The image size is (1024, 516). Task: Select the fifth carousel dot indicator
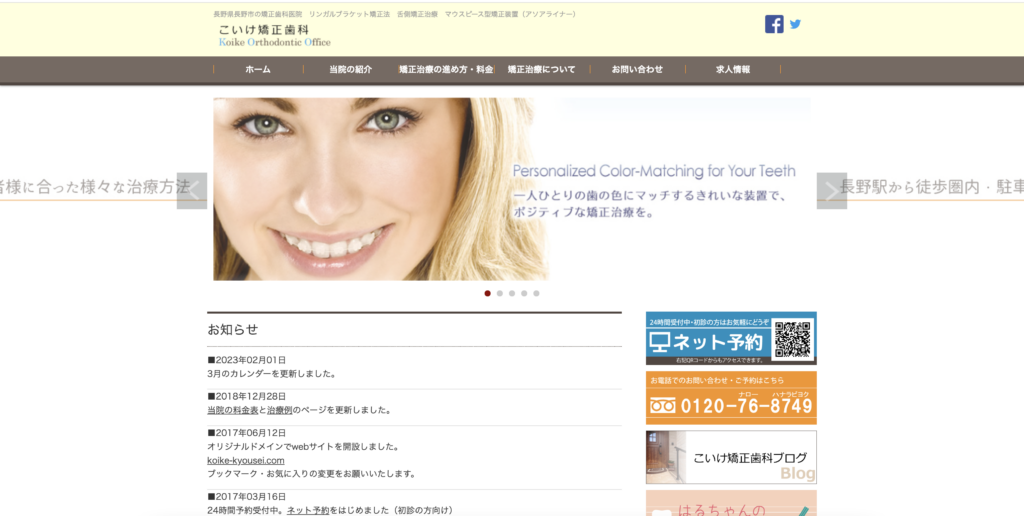[x=536, y=293]
